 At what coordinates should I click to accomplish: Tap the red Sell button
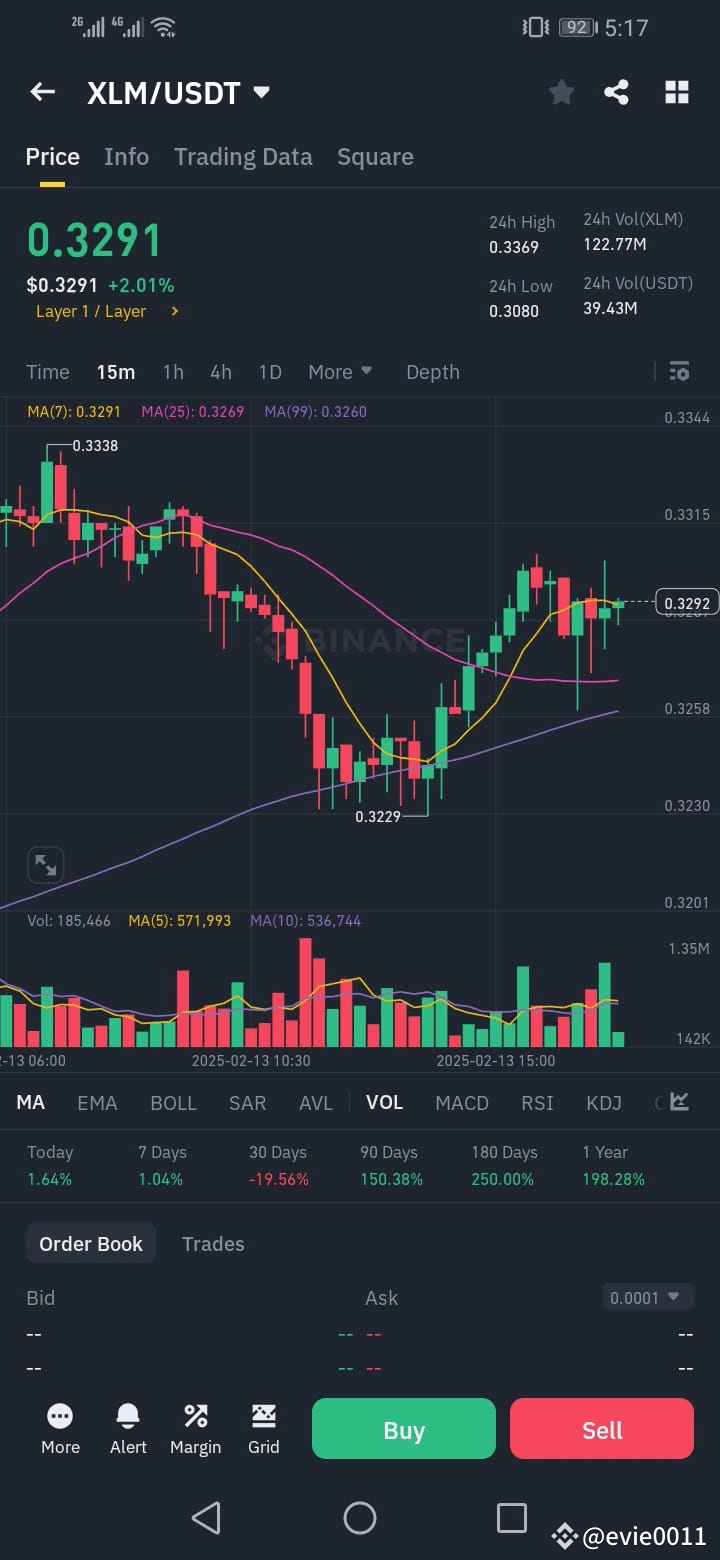coord(601,1428)
